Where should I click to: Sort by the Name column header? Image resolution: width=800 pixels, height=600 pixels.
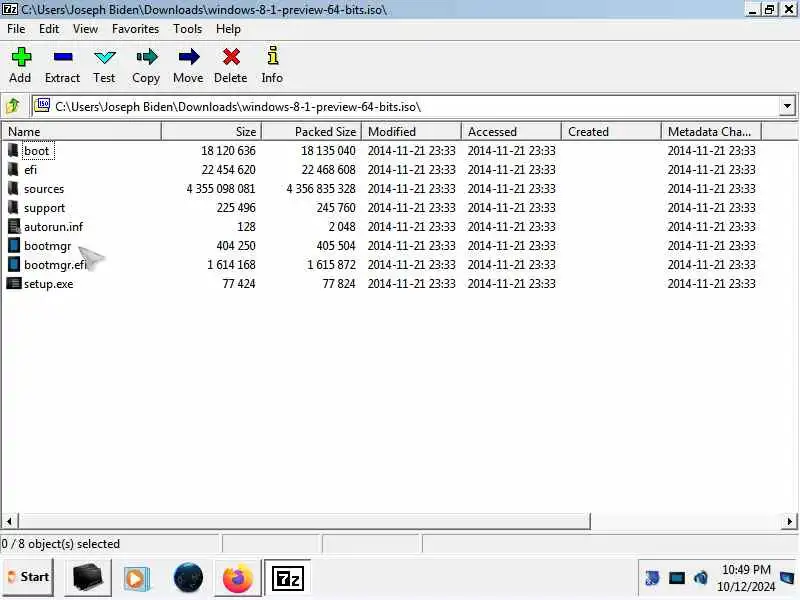pyautogui.click(x=82, y=132)
